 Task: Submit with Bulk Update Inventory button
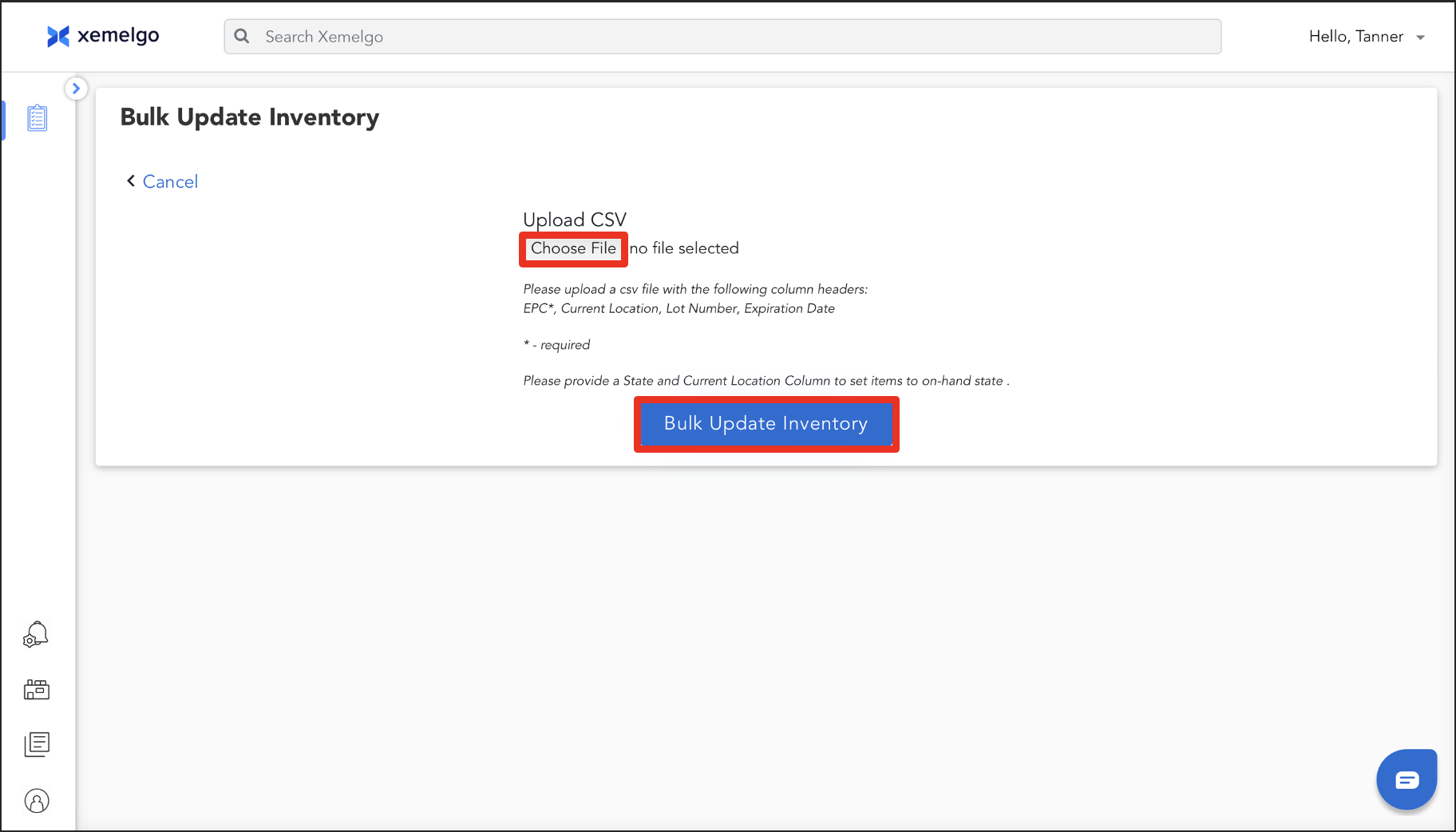pyautogui.click(x=766, y=424)
